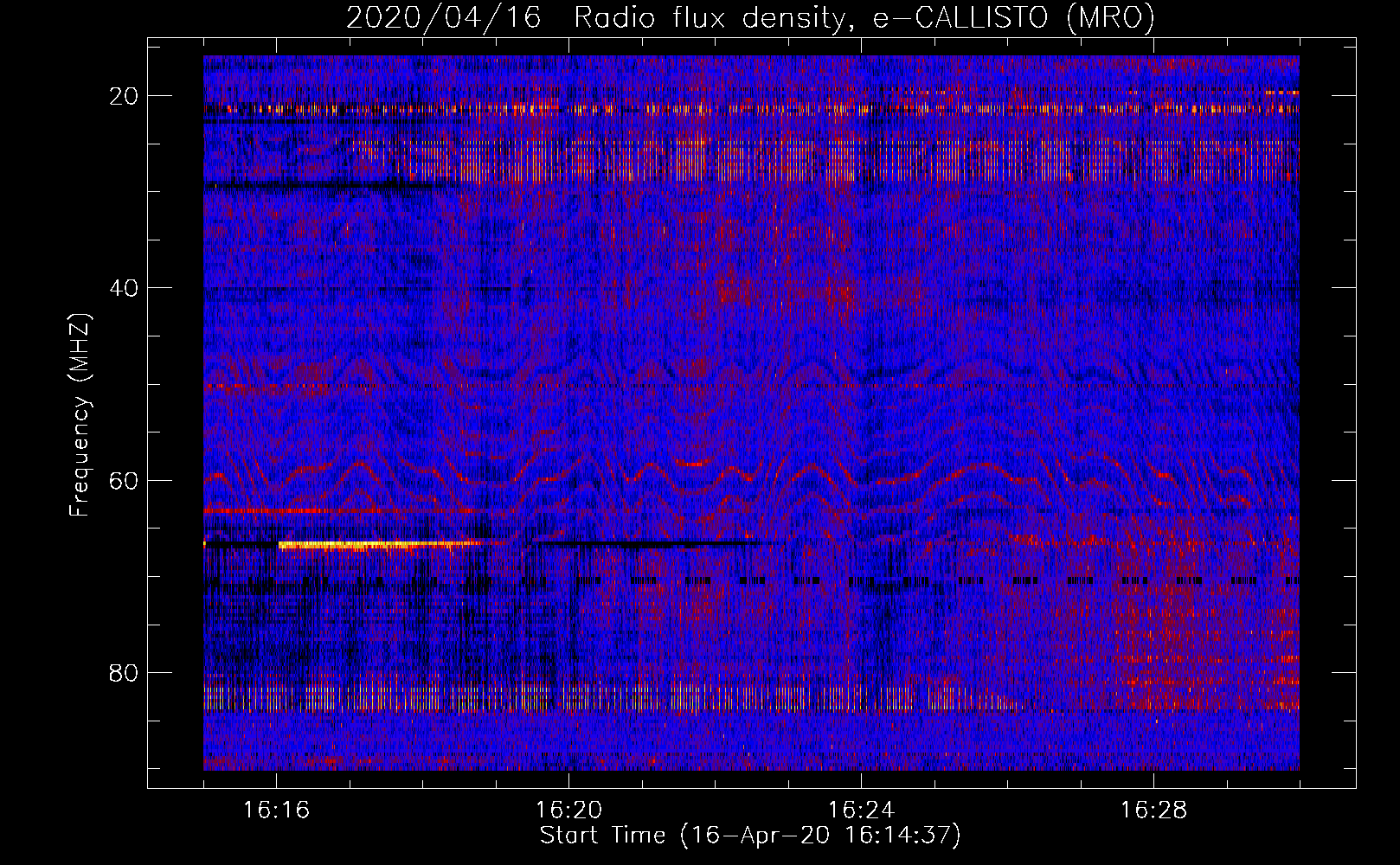The width and height of the screenshot is (1400, 865).
Task: Click the plot title '2020/04/16 Radio flux density, e-CALLISTO (MRO)'
Action: click(x=750, y=16)
